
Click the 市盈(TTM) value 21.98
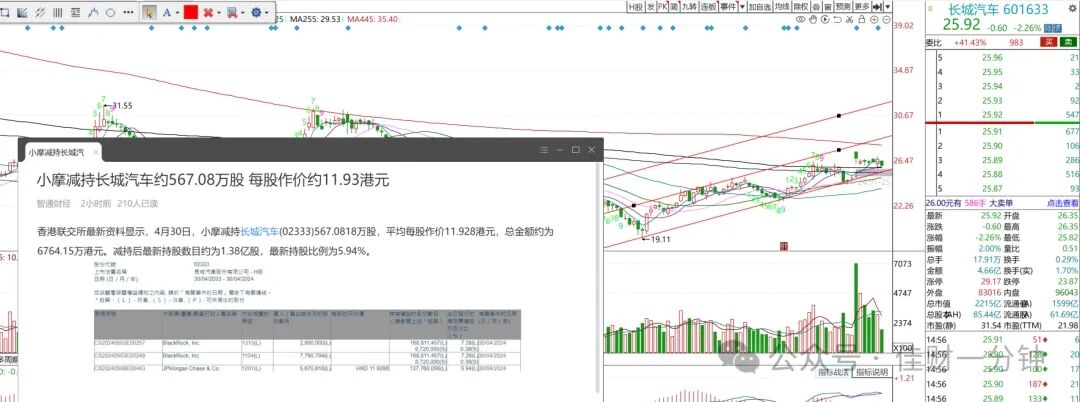tap(1068, 325)
